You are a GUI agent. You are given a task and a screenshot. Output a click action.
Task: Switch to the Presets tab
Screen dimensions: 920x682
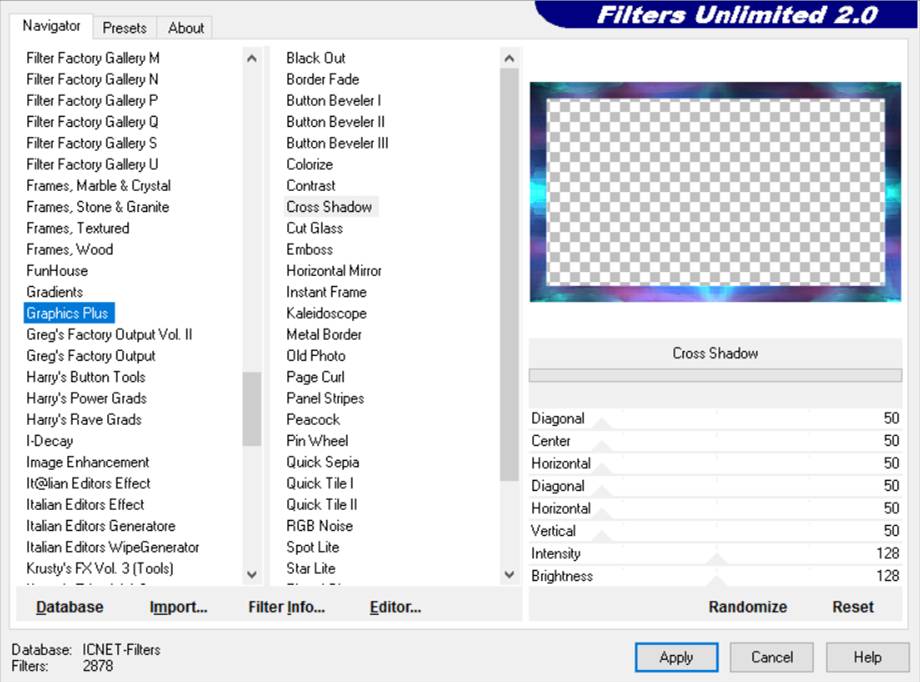click(x=124, y=28)
